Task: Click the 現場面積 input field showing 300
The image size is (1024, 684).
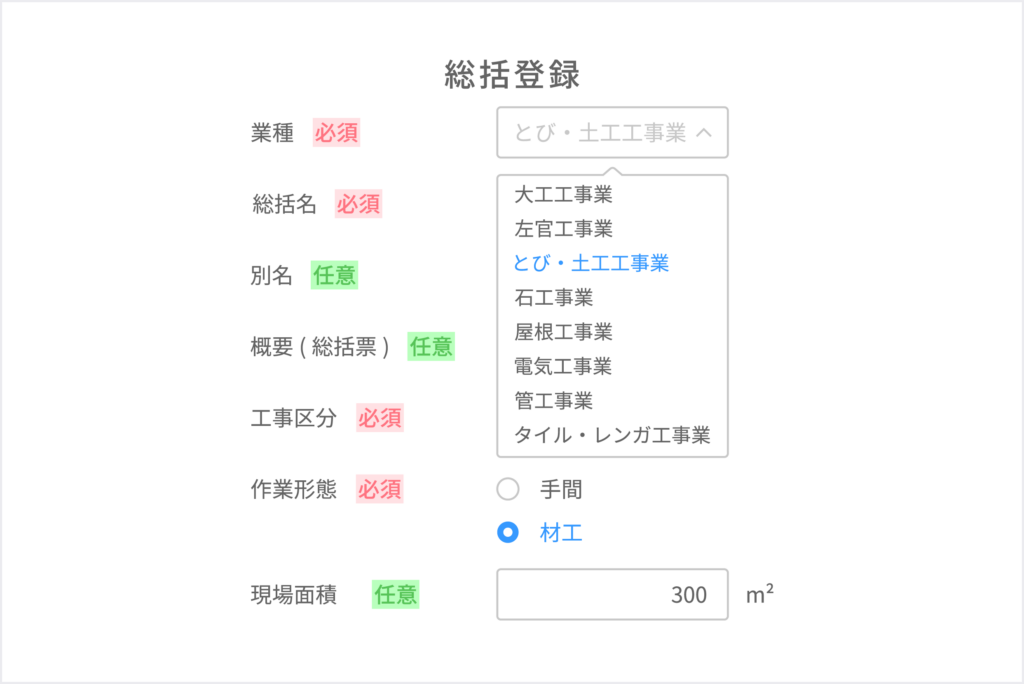Action: [612, 594]
